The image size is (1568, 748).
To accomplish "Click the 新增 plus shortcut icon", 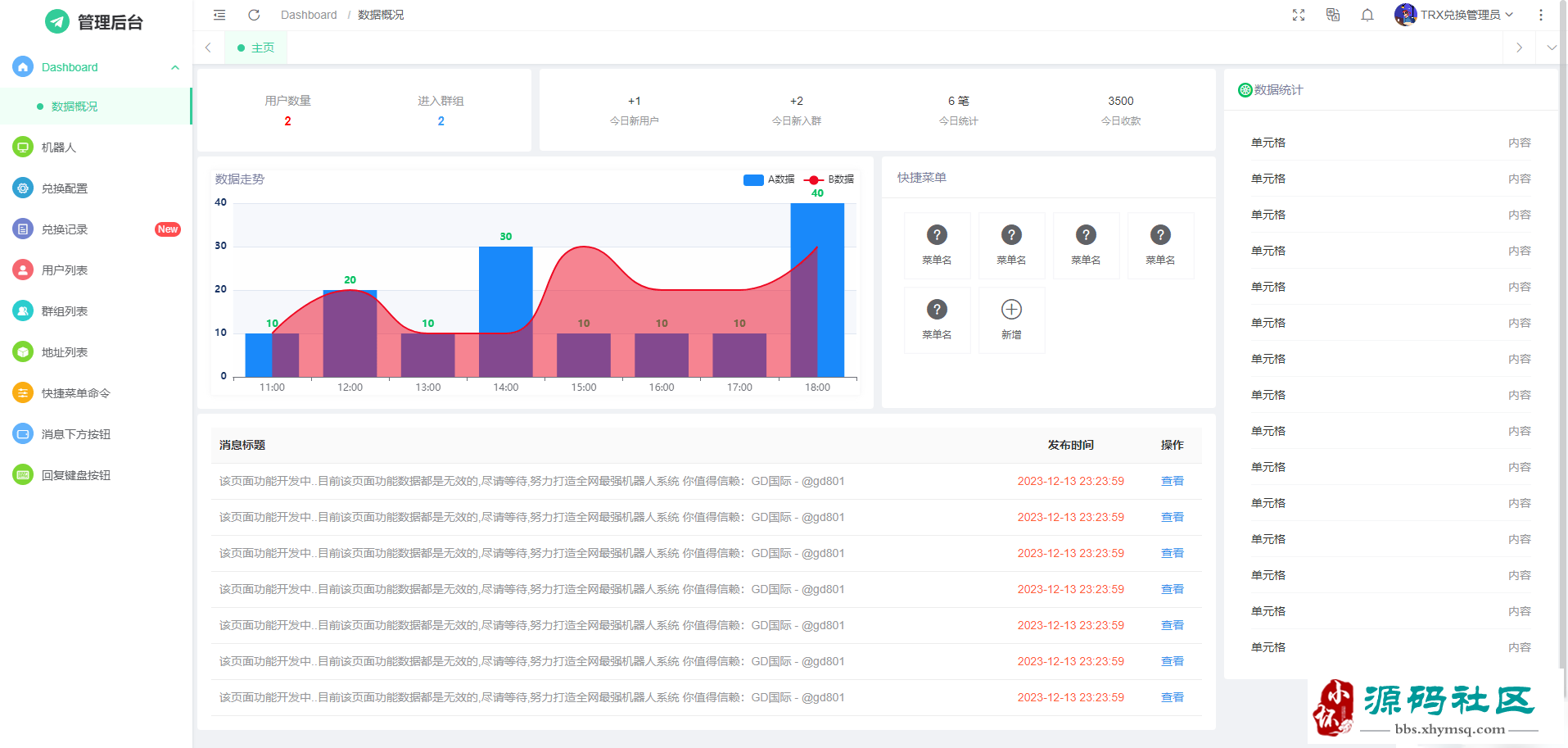I will coord(1011,311).
